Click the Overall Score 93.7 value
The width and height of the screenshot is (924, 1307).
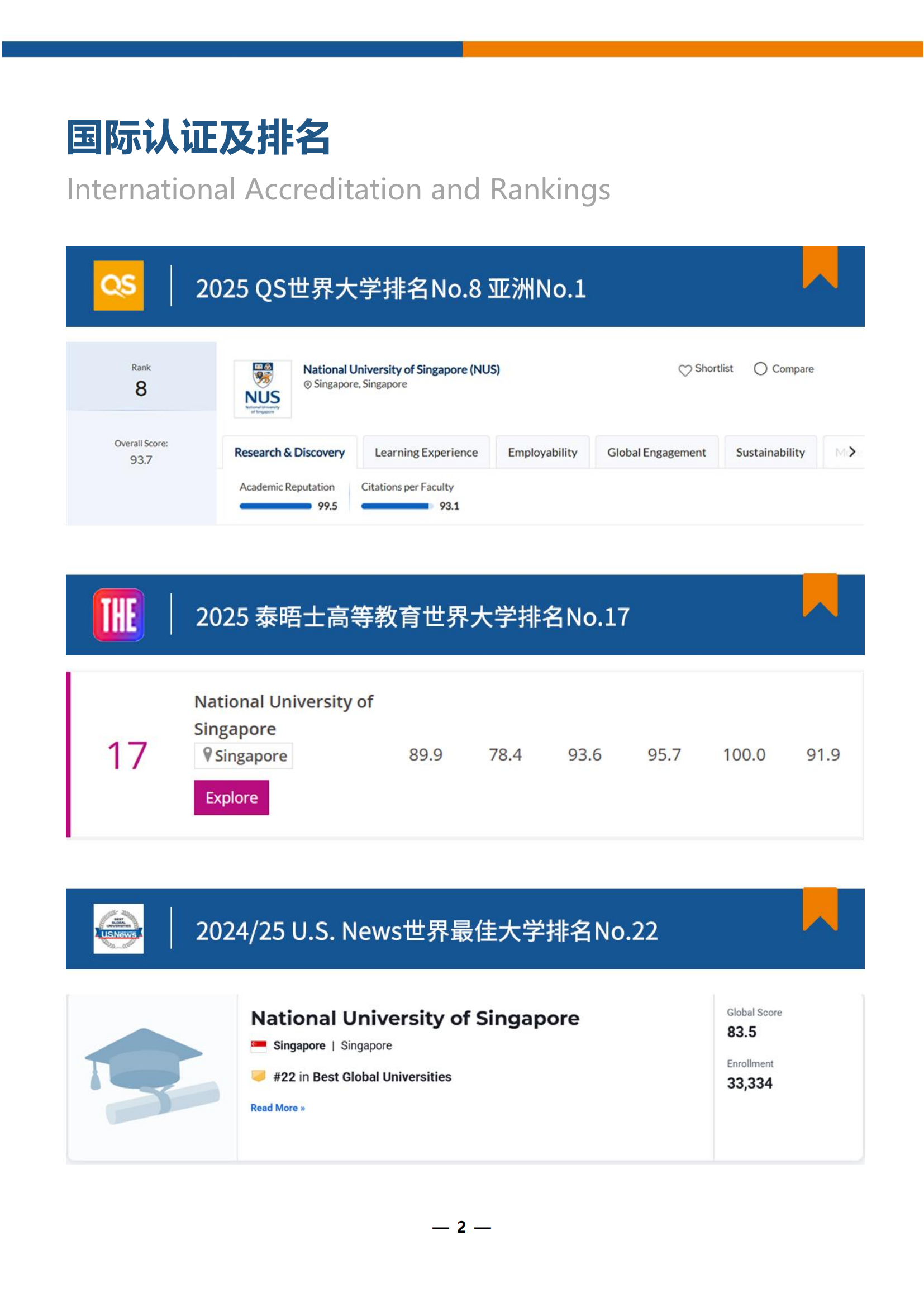(141, 460)
